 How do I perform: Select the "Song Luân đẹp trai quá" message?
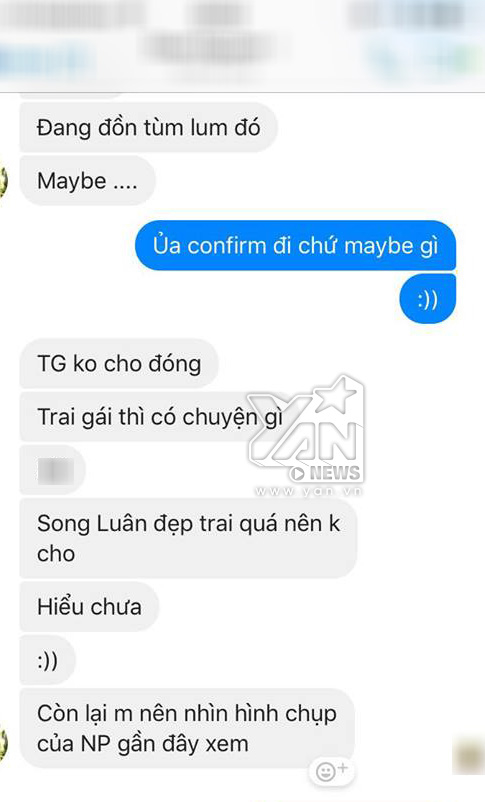pos(188,538)
